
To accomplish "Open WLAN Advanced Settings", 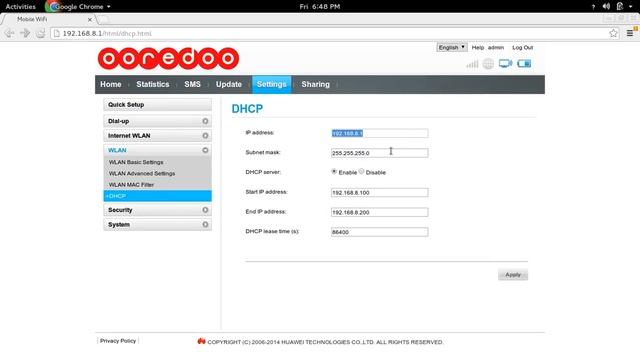I will click(142, 173).
